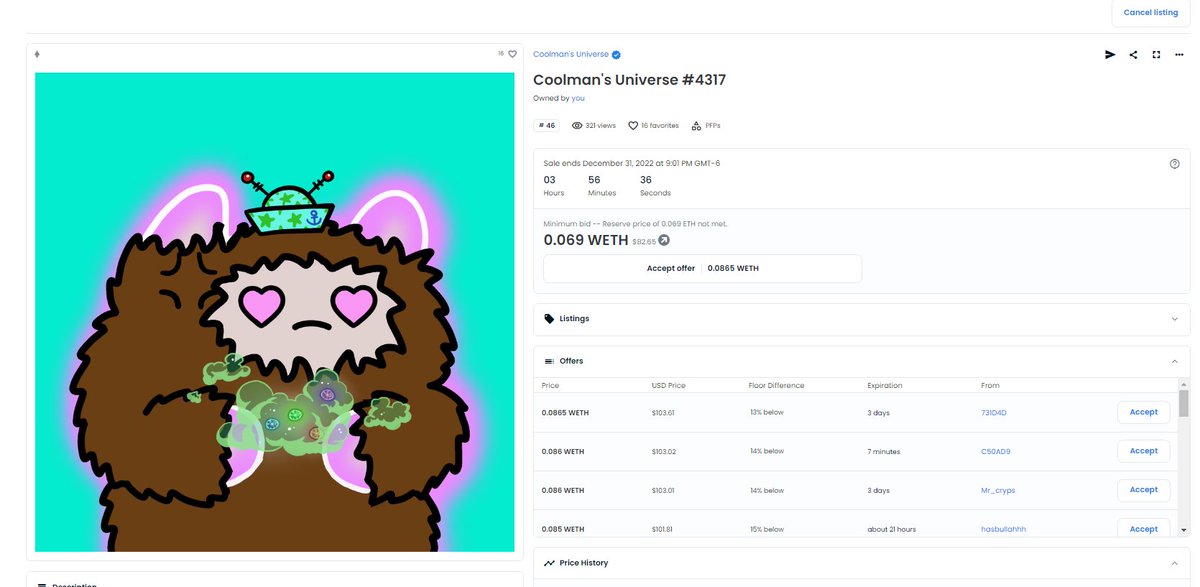Click the '7 minutes' expiration cell
1200x587 pixels.
[x=884, y=451]
